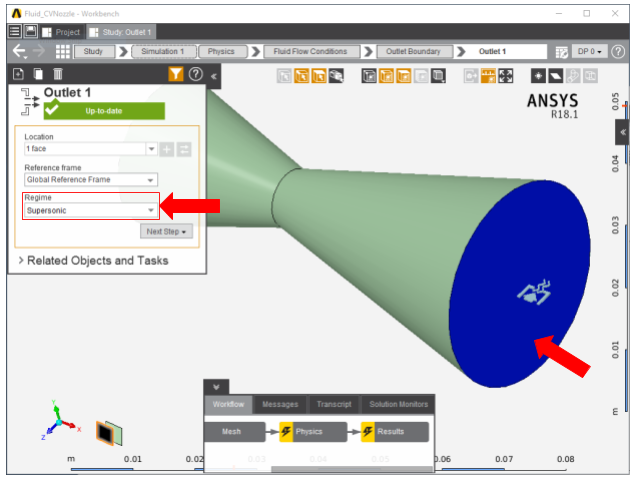Open dark cube display options dropdown

click(x=438, y=76)
